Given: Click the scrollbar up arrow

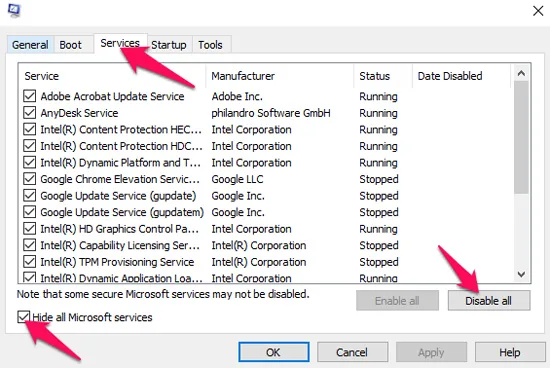Looking at the screenshot, I should point(521,73).
